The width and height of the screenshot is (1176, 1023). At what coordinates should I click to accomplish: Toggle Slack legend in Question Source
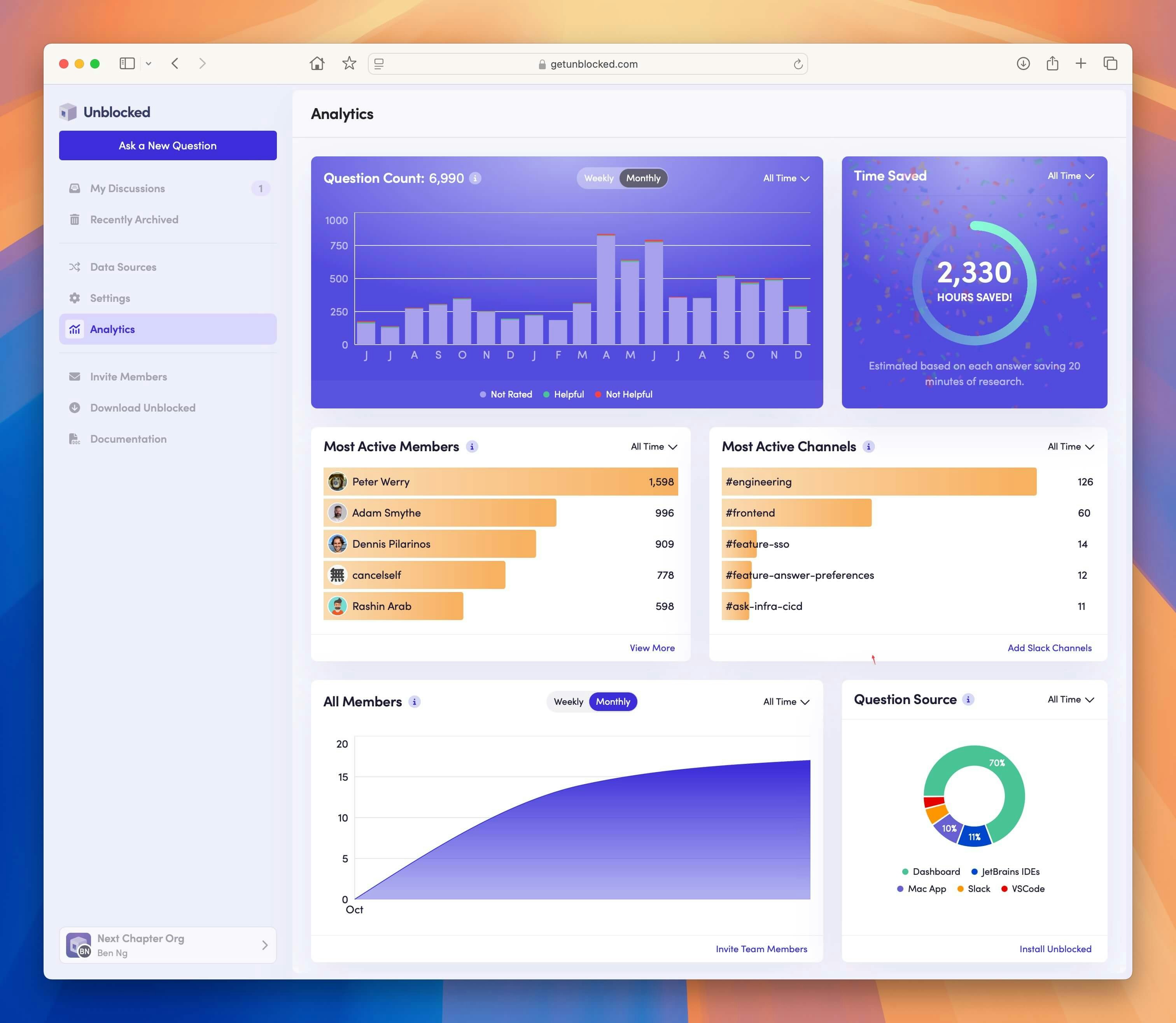(x=974, y=889)
